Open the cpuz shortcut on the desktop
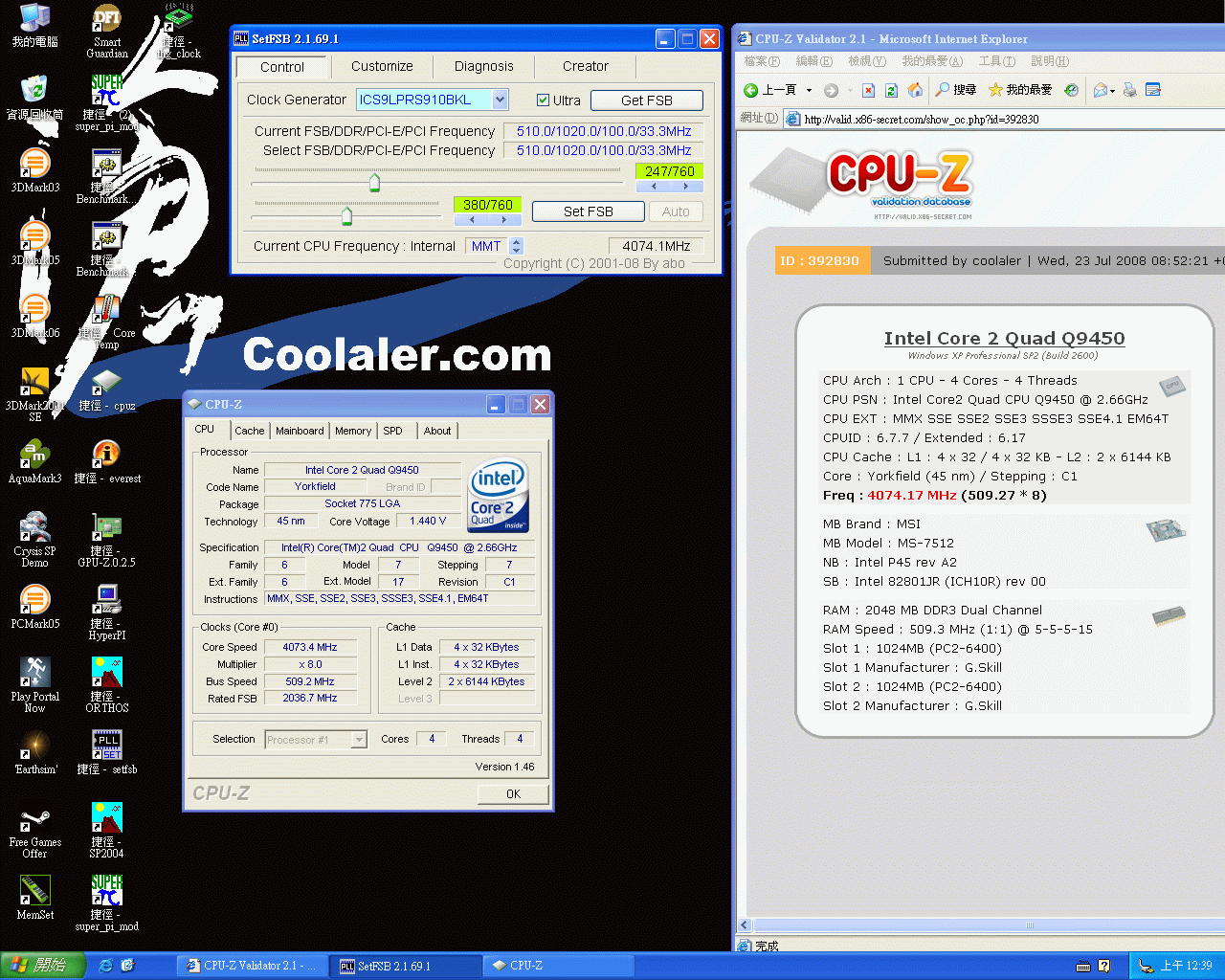1225x980 pixels. click(107, 389)
